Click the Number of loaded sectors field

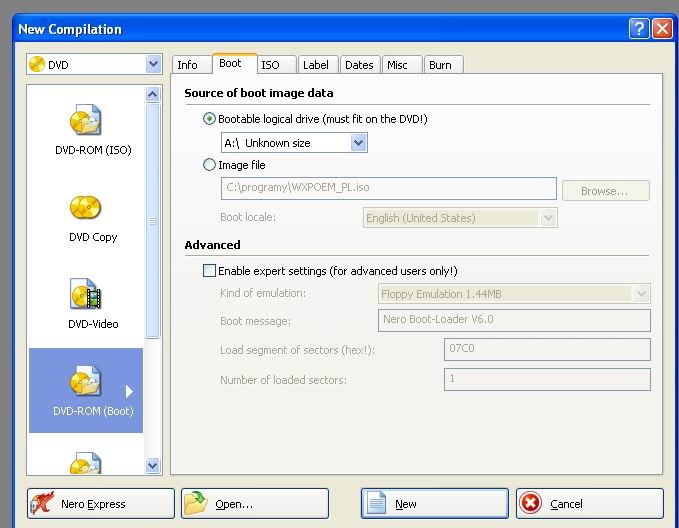[547, 379]
